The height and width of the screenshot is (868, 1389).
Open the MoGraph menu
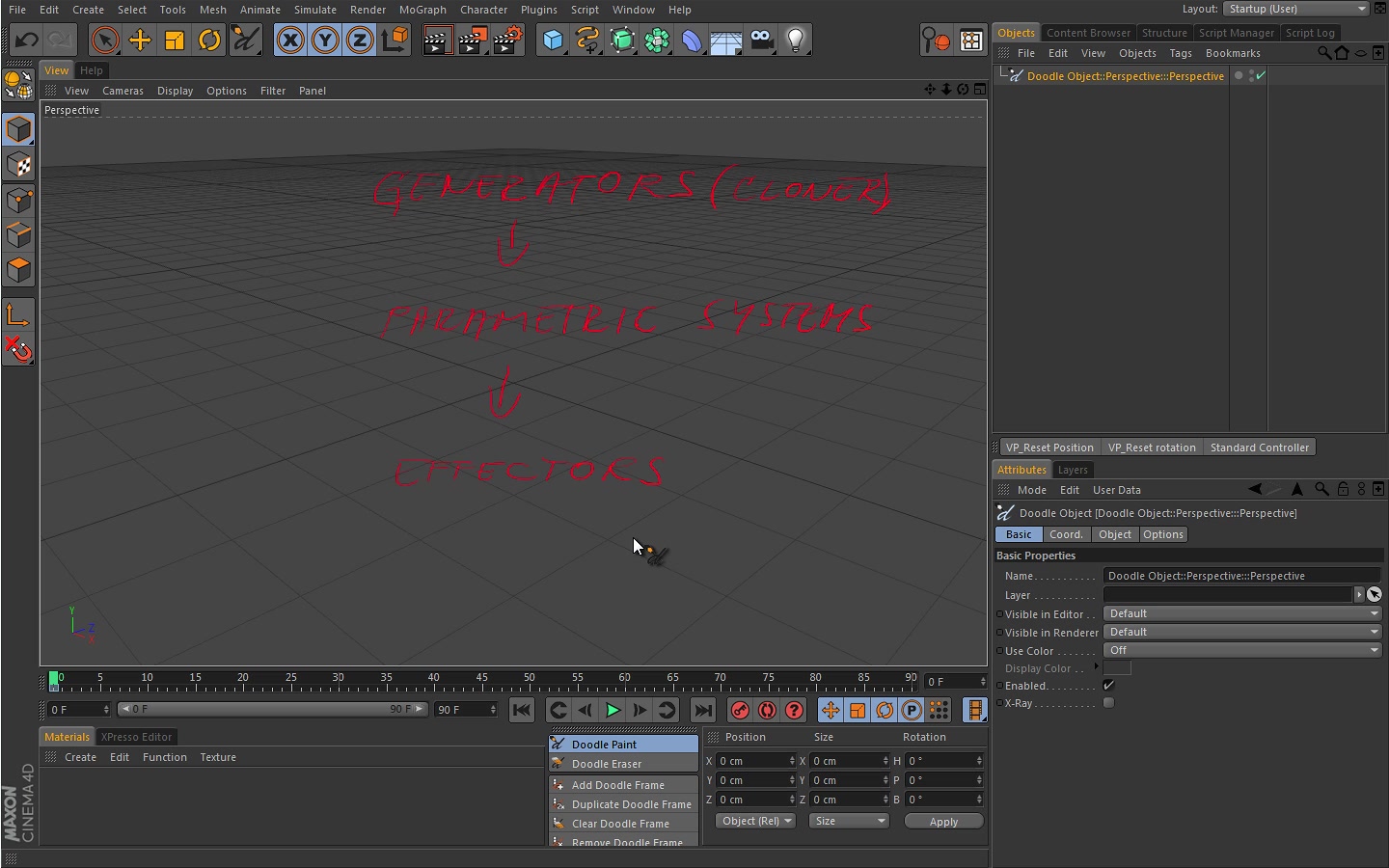pyautogui.click(x=422, y=10)
